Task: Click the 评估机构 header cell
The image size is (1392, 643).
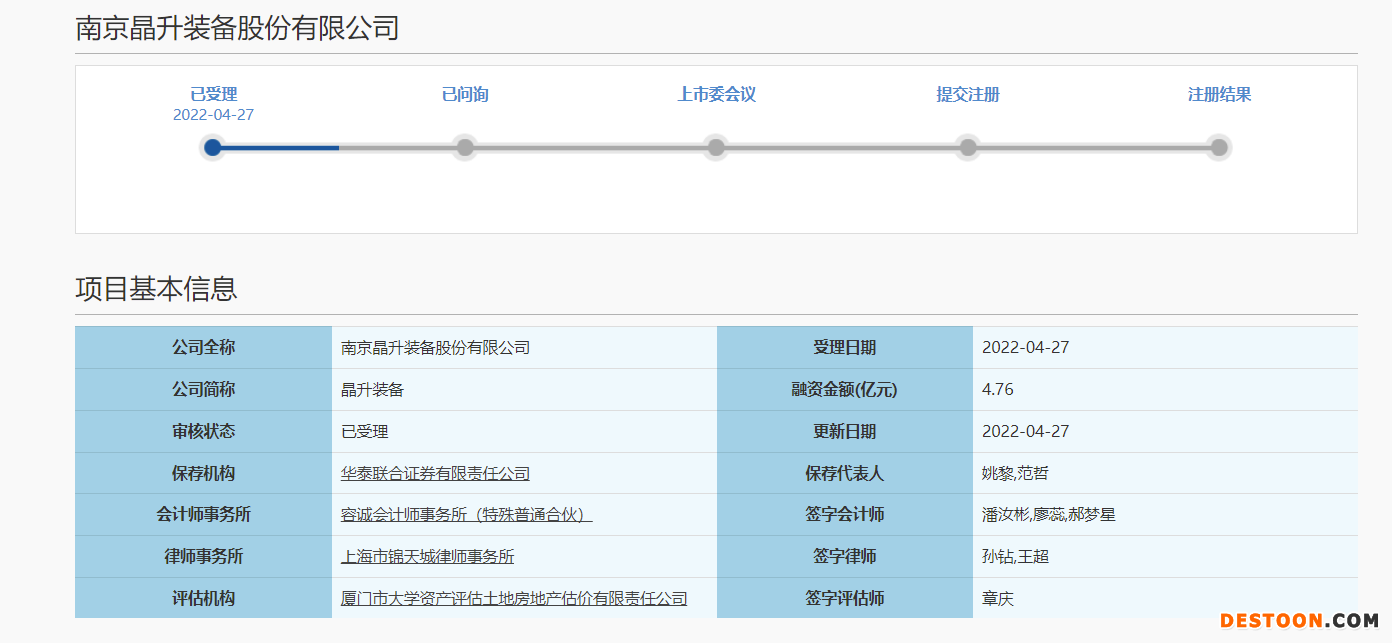Action: pos(204,599)
